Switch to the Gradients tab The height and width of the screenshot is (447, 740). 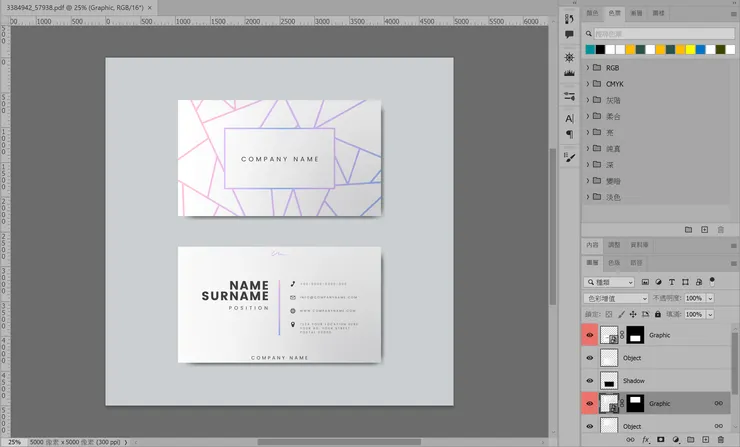coord(637,14)
